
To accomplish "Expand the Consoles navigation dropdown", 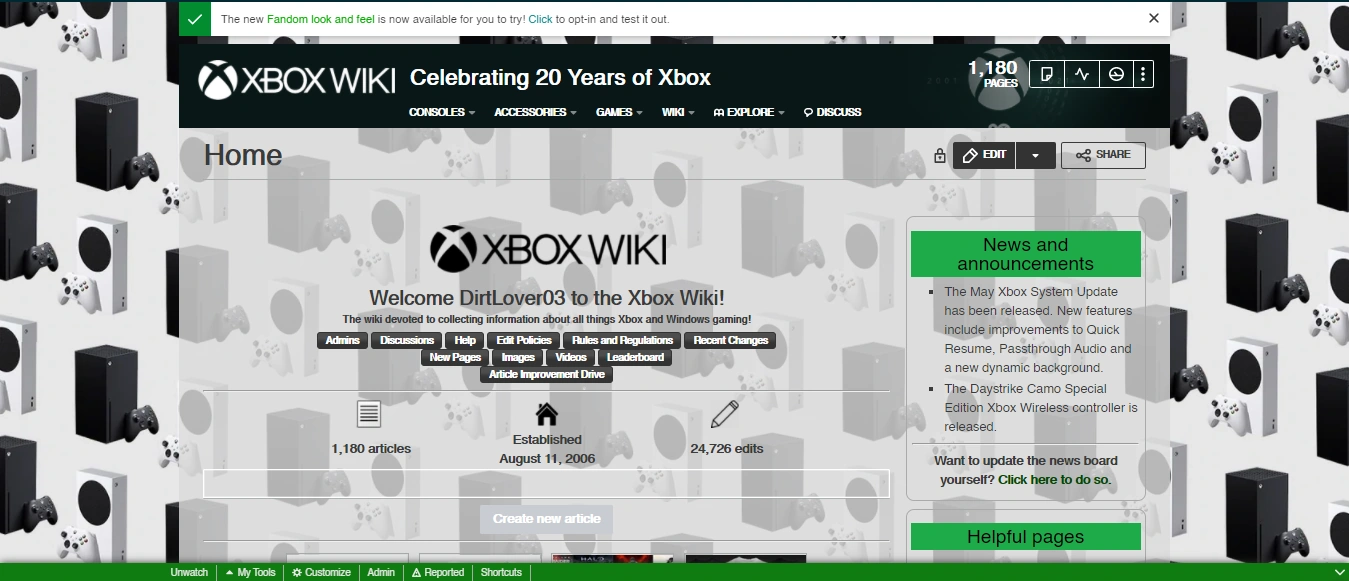I will (x=442, y=112).
